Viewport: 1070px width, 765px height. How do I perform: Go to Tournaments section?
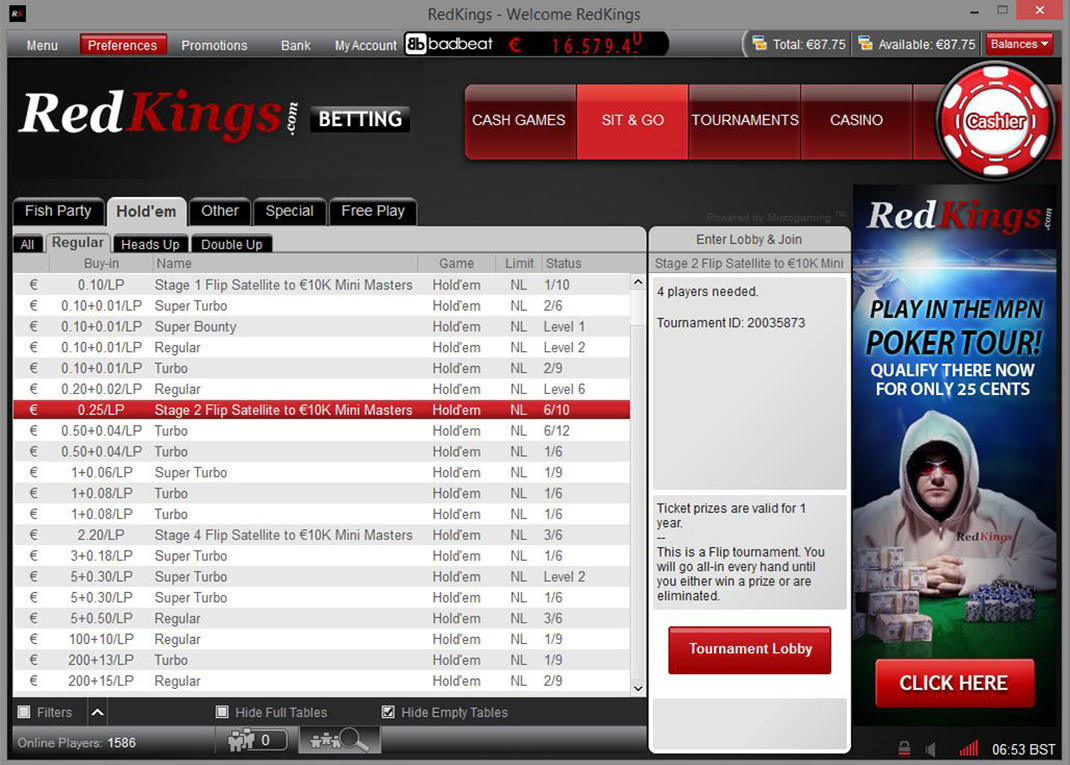click(744, 121)
